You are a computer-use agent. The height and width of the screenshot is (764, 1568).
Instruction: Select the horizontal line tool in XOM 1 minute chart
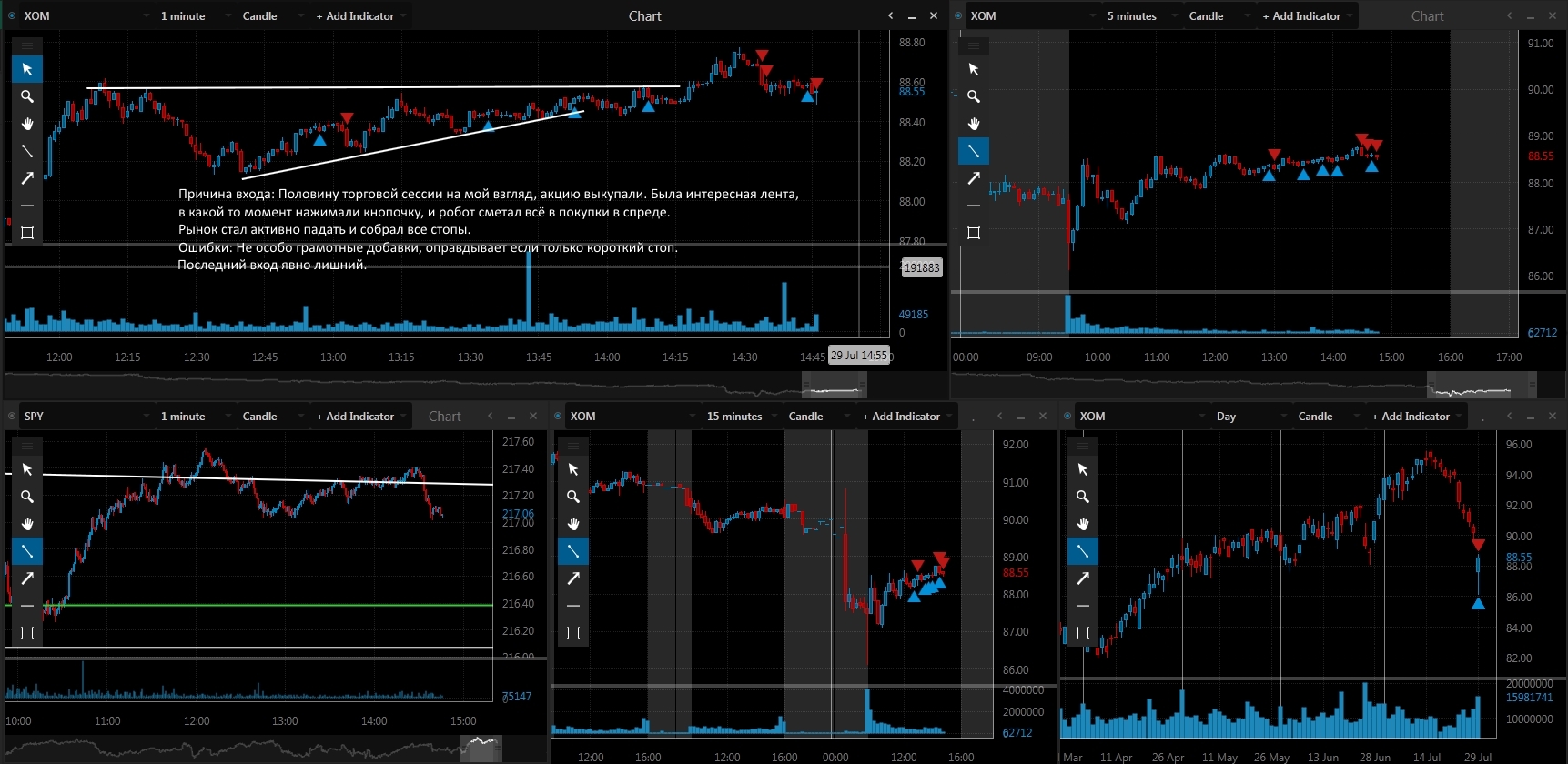(27, 206)
